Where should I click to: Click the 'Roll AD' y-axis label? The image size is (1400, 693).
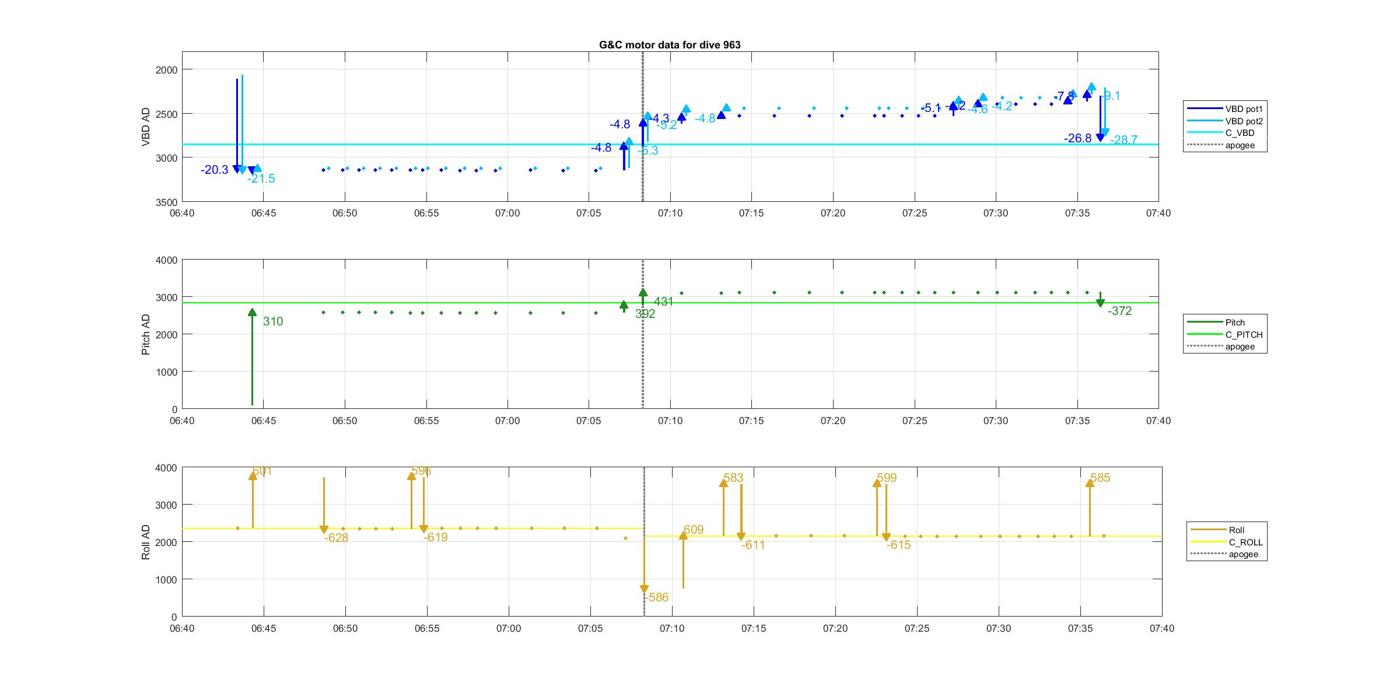(146, 541)
